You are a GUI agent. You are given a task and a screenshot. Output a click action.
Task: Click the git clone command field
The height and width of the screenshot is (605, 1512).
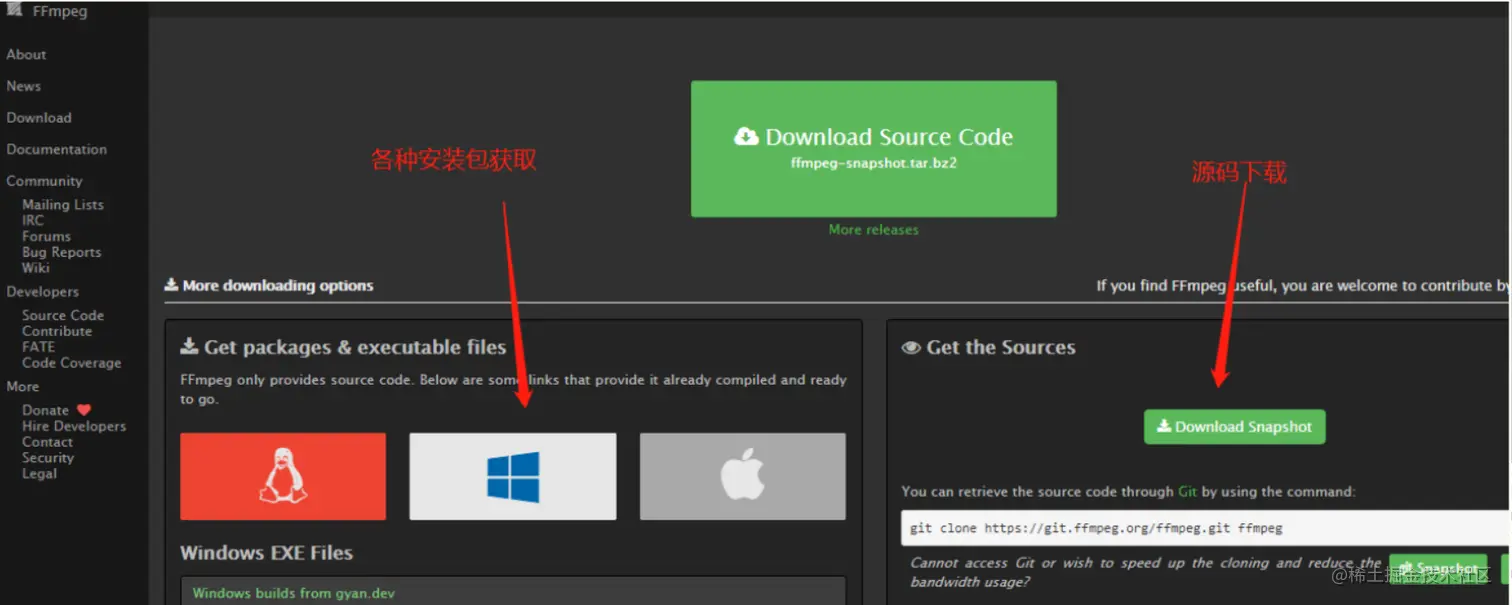[1206, 528]
